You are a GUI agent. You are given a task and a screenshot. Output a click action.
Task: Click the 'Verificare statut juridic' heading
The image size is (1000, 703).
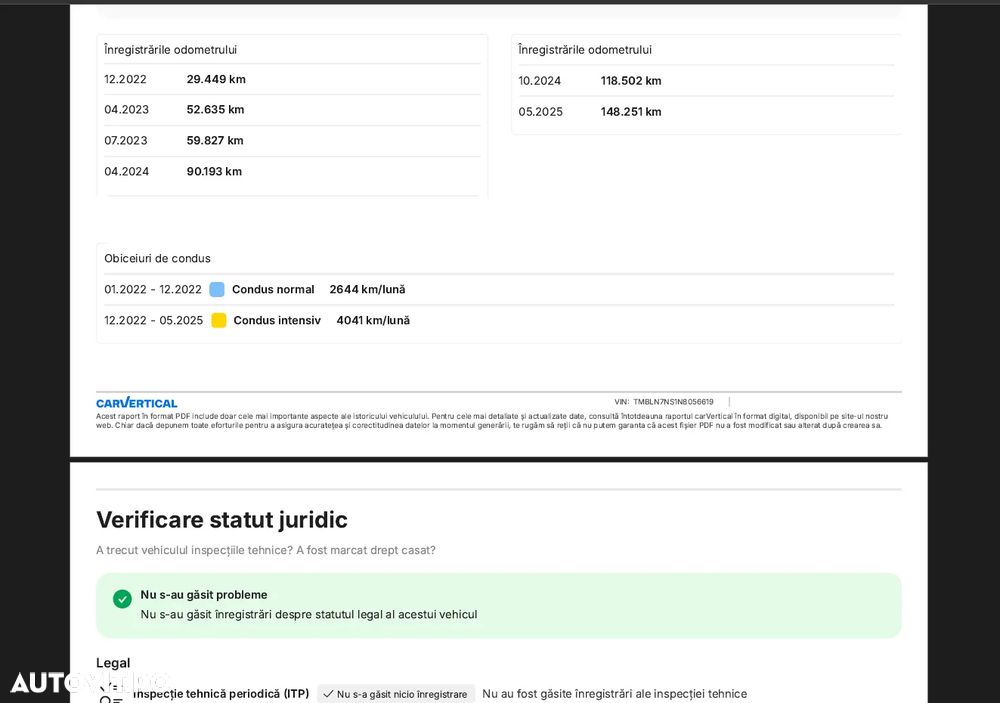[x=222, y=520]
